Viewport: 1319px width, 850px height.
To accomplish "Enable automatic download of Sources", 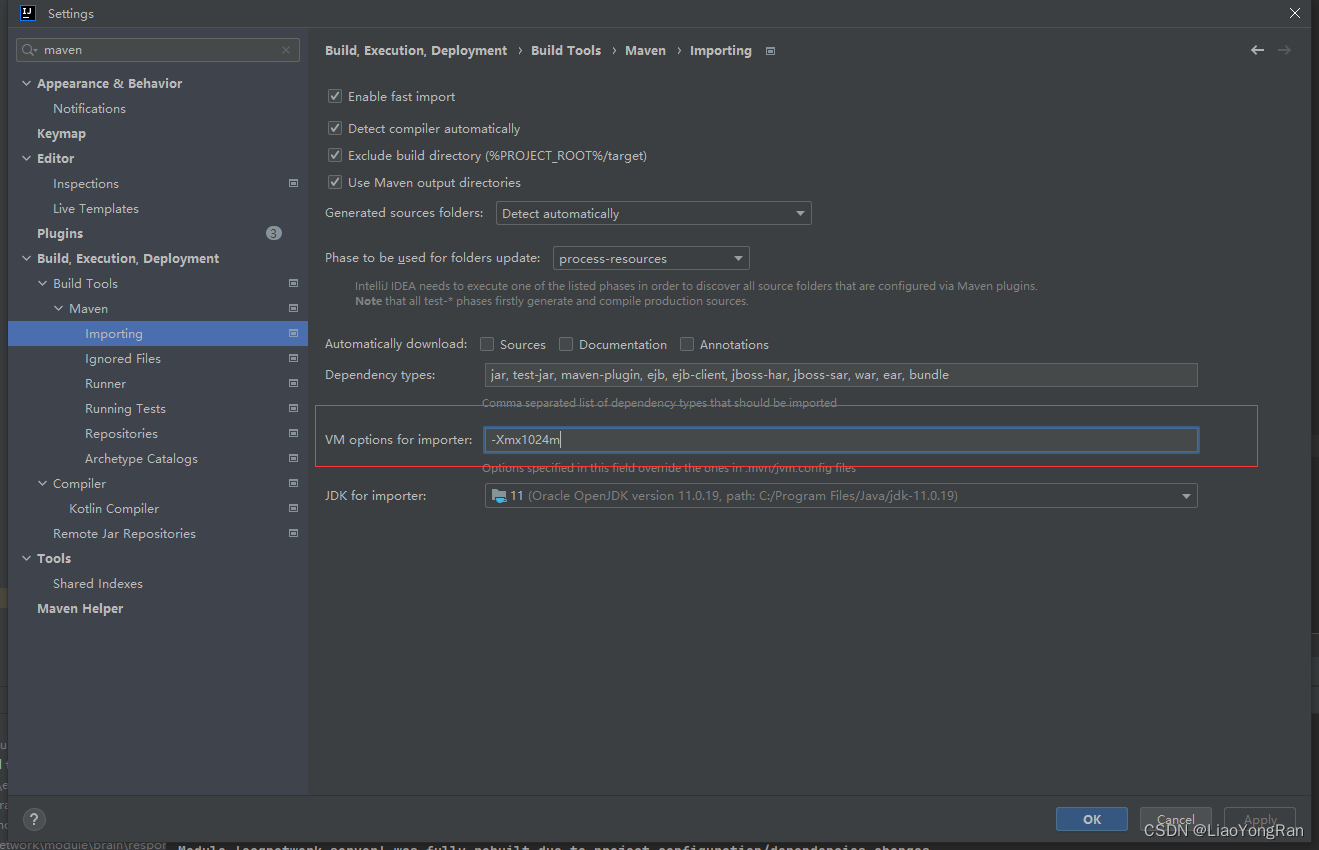I will 487,344.
